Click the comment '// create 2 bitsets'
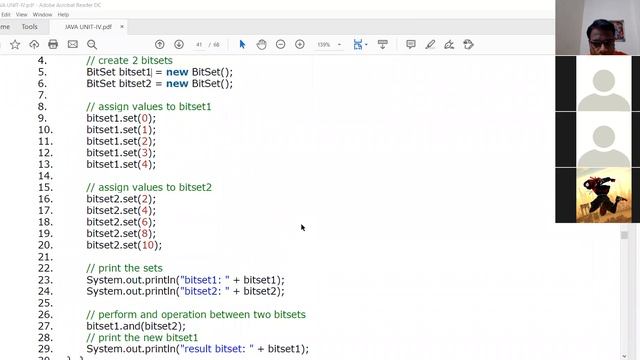 point(129,60)
